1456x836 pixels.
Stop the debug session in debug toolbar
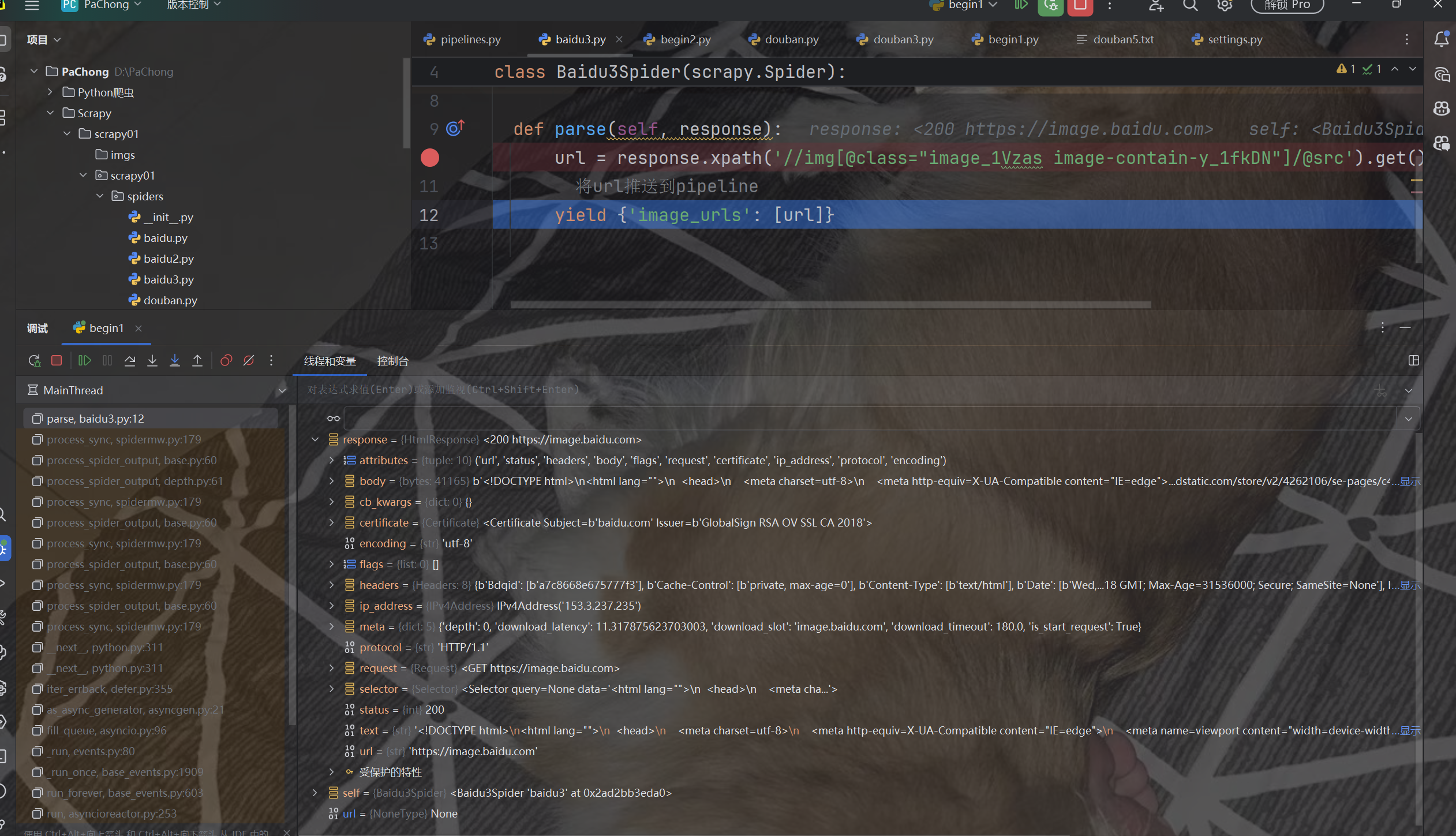[x=57, y=361]
